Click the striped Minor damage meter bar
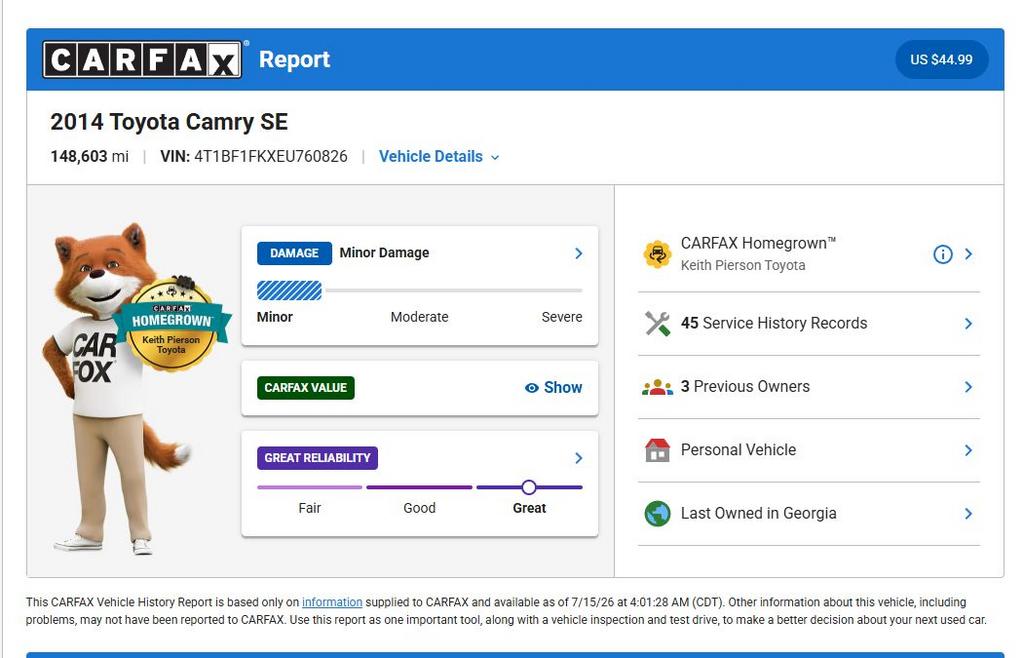The image size is (1024, 658). (x=289, y=290)
